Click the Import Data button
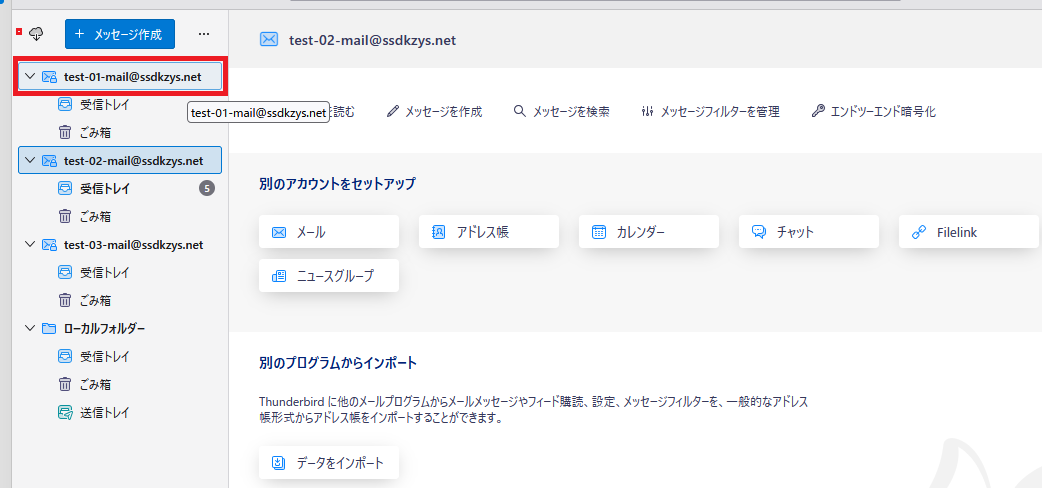1042x488 pixels. 328,463
